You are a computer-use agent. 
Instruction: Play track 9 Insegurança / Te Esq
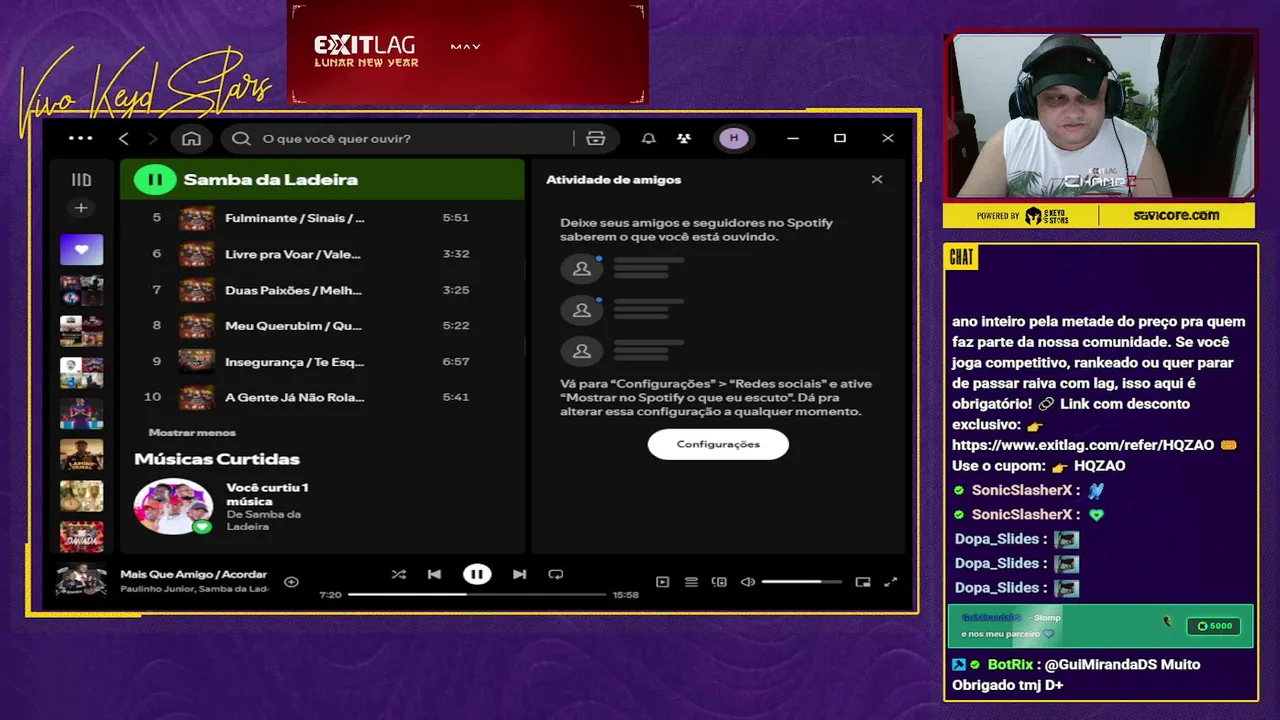(322, 361)
